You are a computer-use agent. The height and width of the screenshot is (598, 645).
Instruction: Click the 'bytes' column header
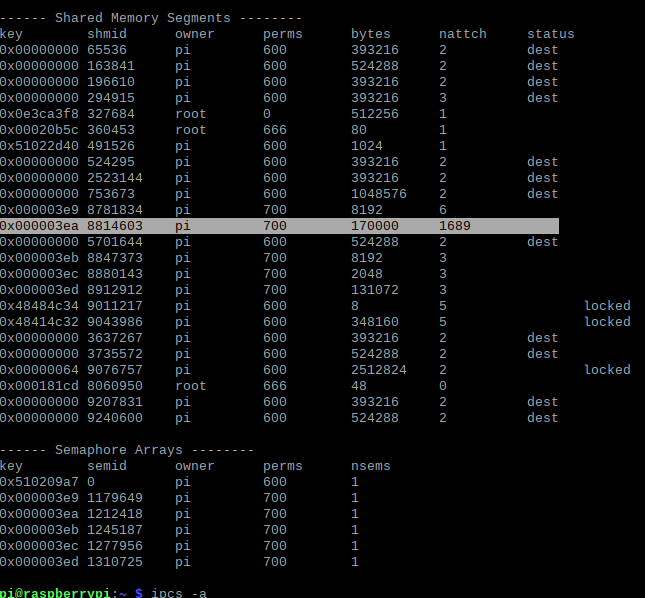click(x=371, y=34)
